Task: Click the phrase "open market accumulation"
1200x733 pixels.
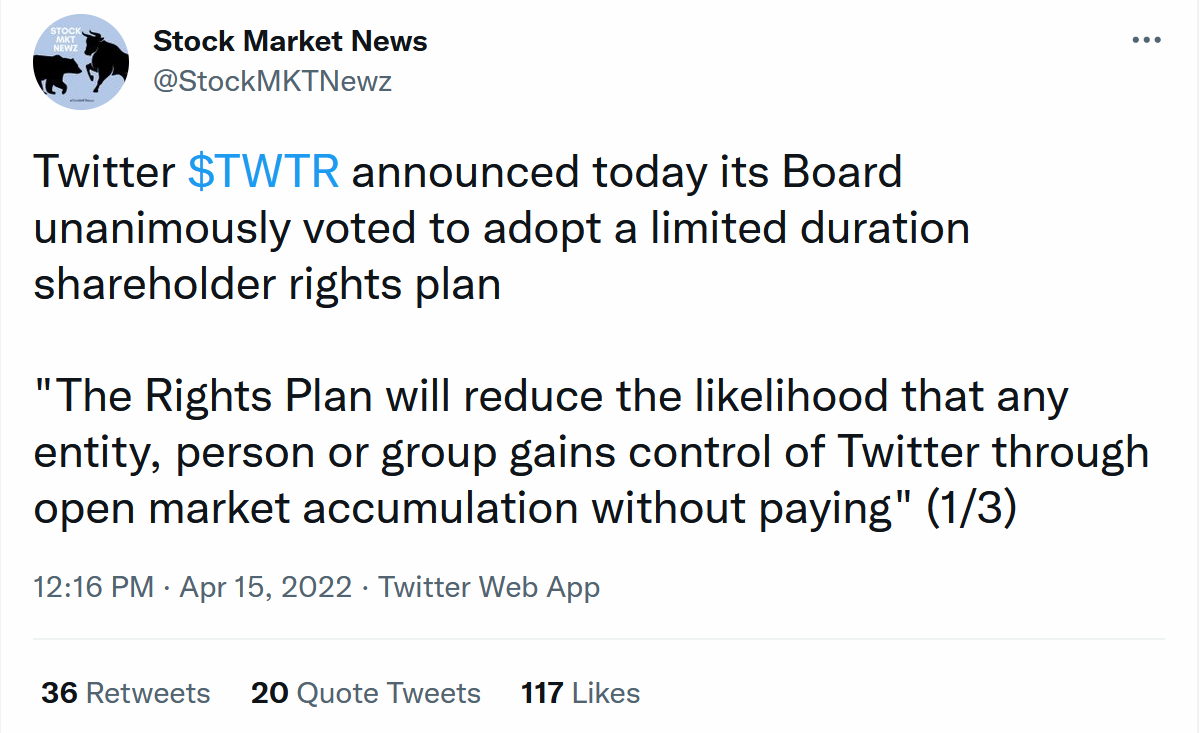Action: click(x=306, y=508)
